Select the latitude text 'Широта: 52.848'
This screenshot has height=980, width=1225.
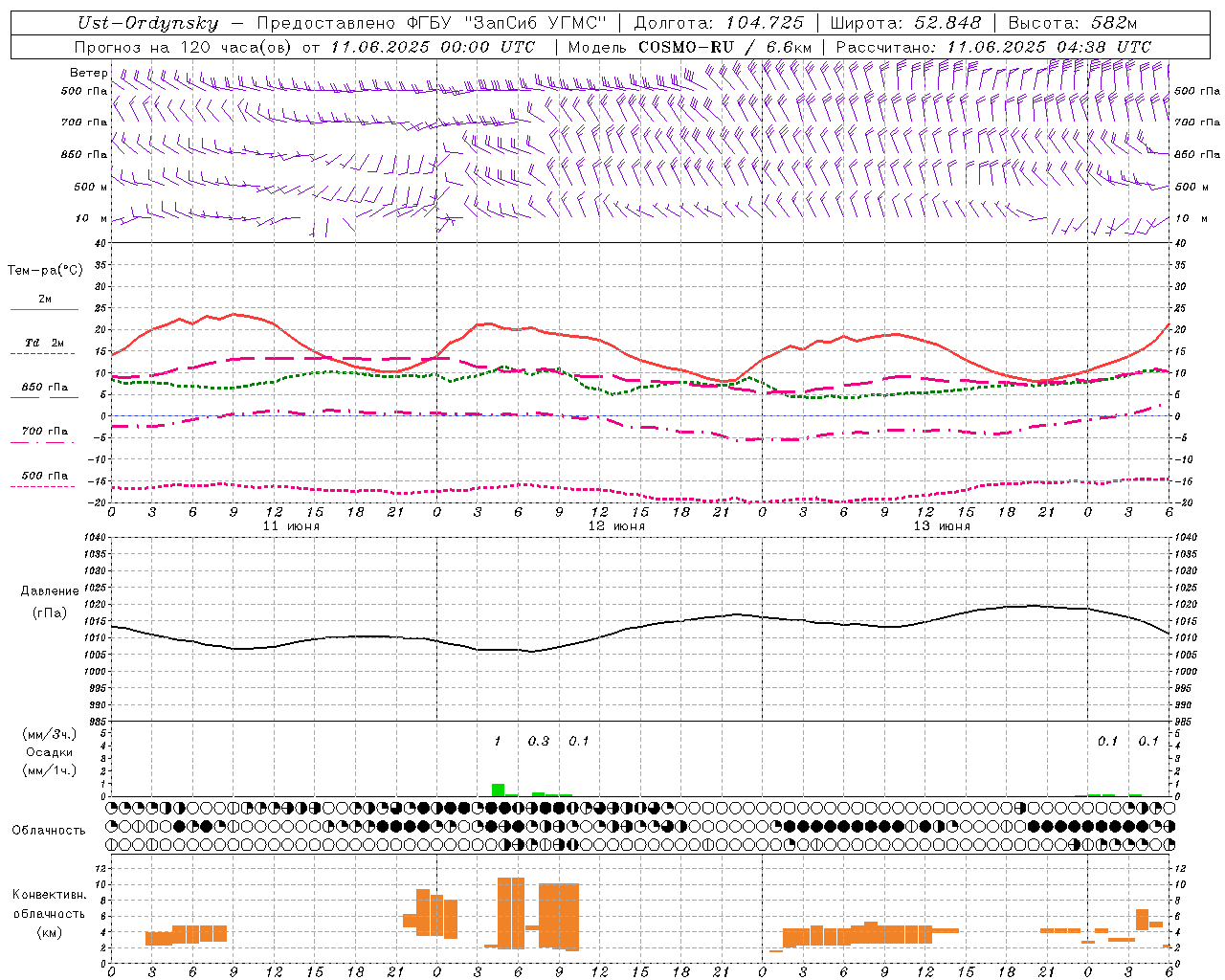click(905, 23)
